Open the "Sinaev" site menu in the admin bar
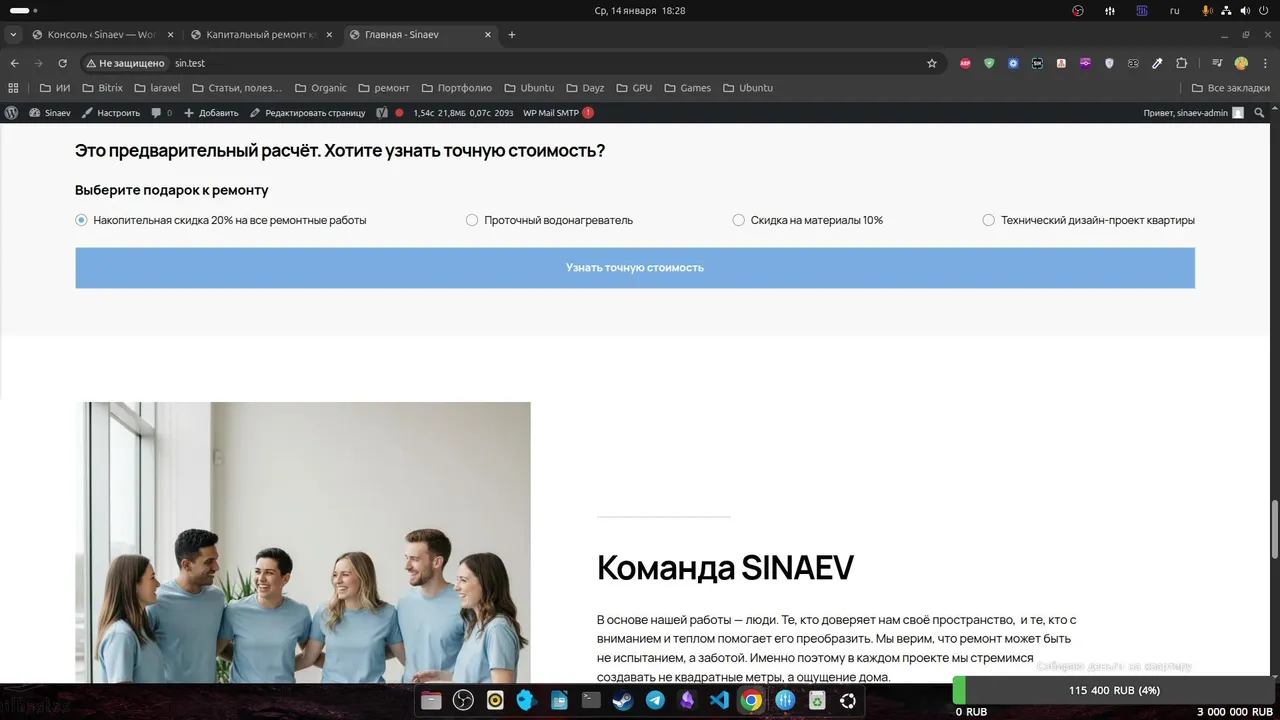Viewport: 1280px width, 720px height. tap(50, 113)
